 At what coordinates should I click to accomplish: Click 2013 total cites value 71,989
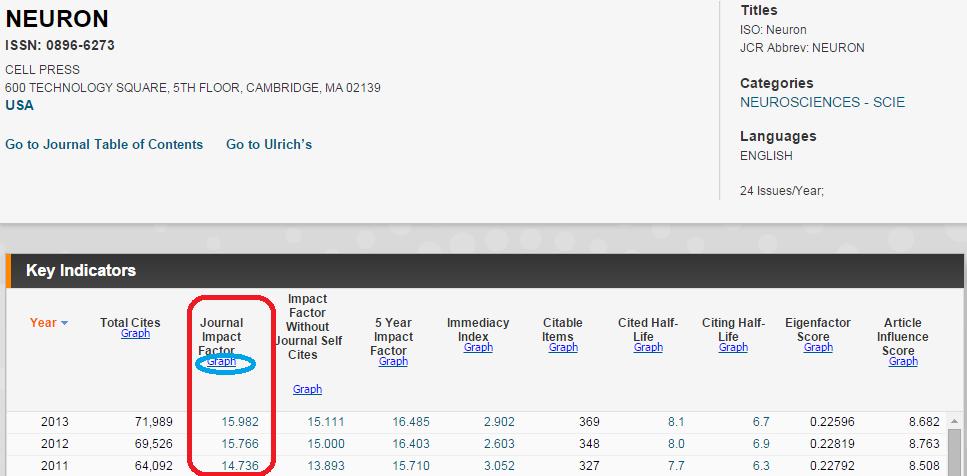(x=154, y=422)
